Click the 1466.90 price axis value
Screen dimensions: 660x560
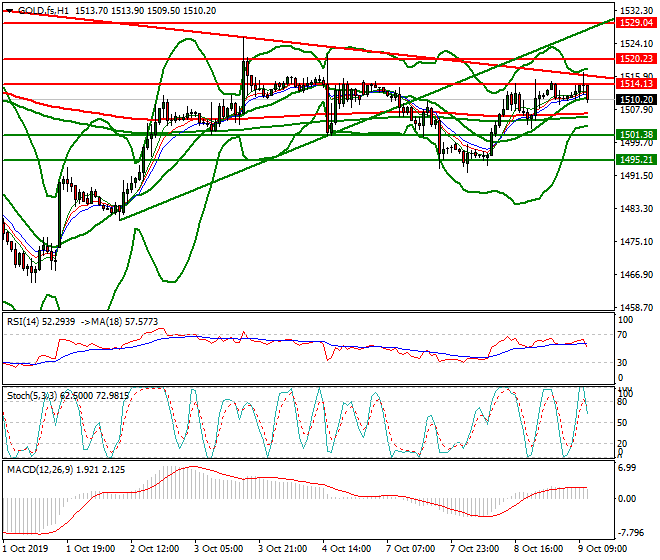636,275
